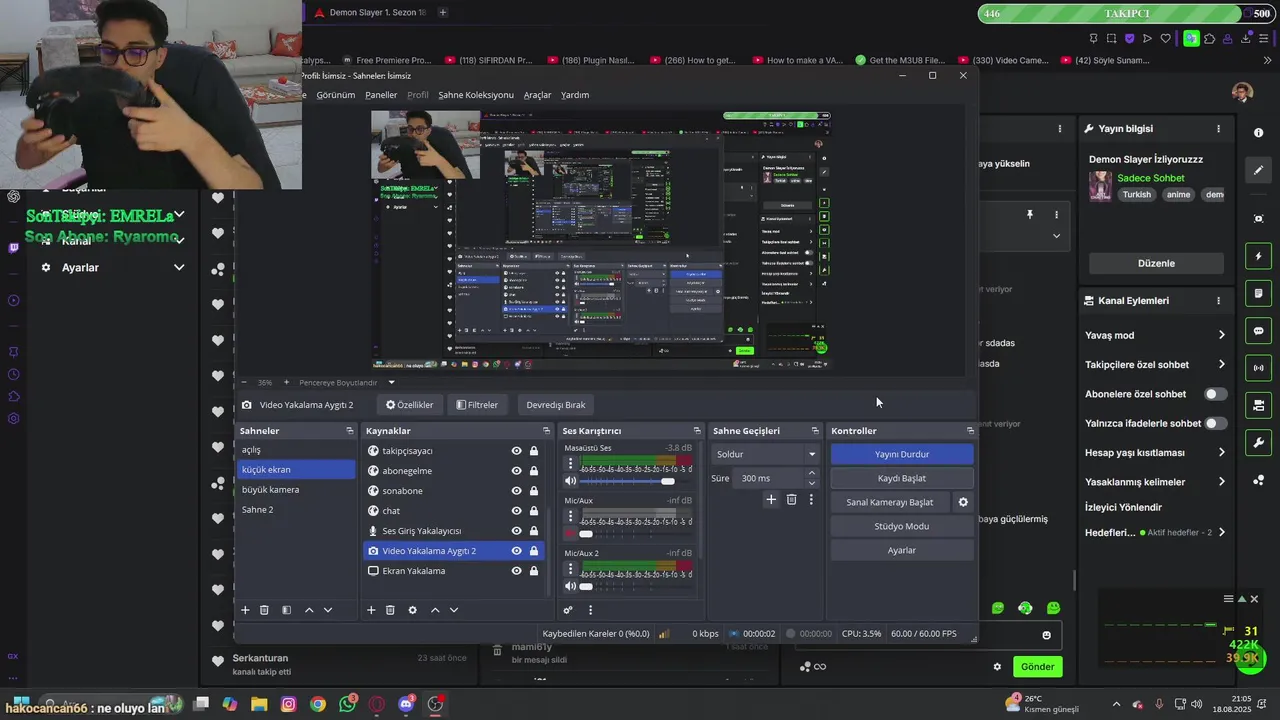The width and height of the screenshot is (1280, 720).
Task: Click Düzenle under stream info
Action: [x=1156, y=263]
